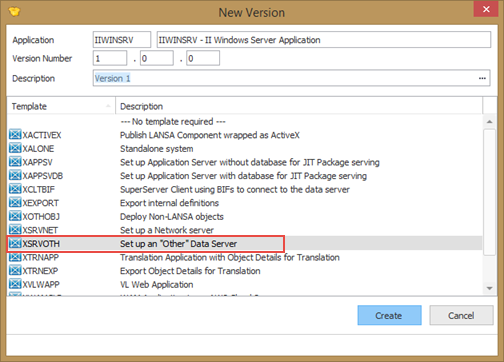The width and height of the screenshot is (504, 362).
Task: Click the XOTHOBJ template icon
Action: pyautogui.click(x=15, y=216)
